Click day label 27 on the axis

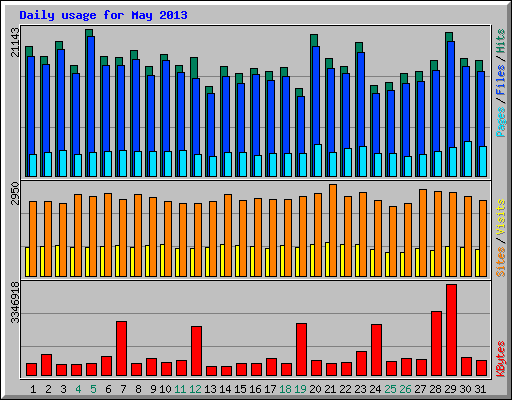pyautogui.click(x=420, y=389)
